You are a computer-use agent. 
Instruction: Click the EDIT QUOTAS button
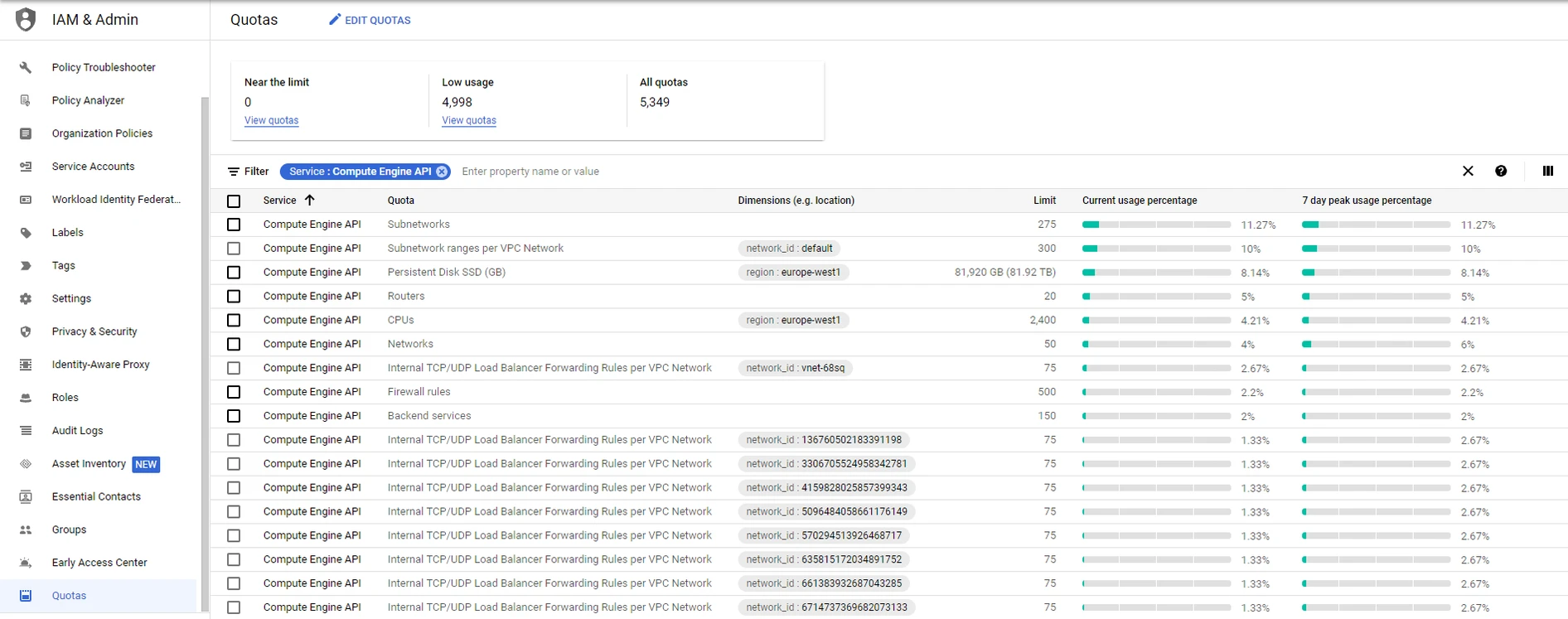pyautogui.click(x=370, y=20)
